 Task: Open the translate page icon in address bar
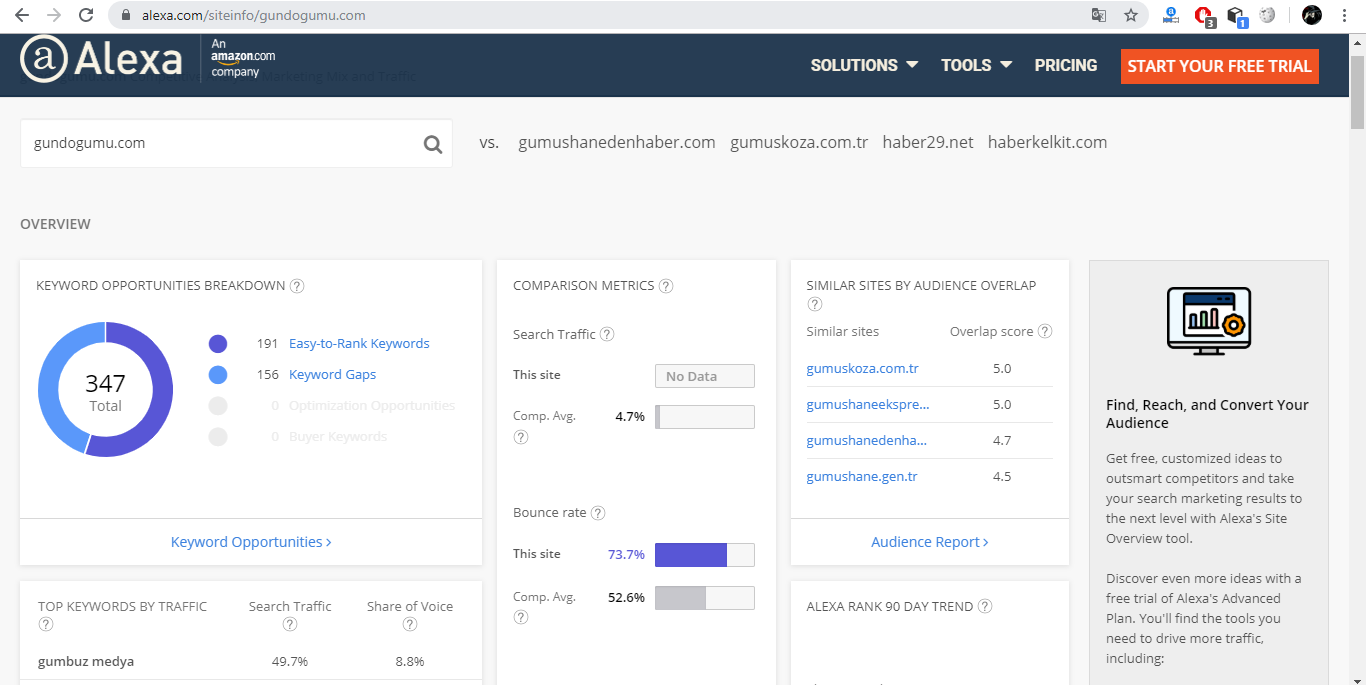(1099, 15)
